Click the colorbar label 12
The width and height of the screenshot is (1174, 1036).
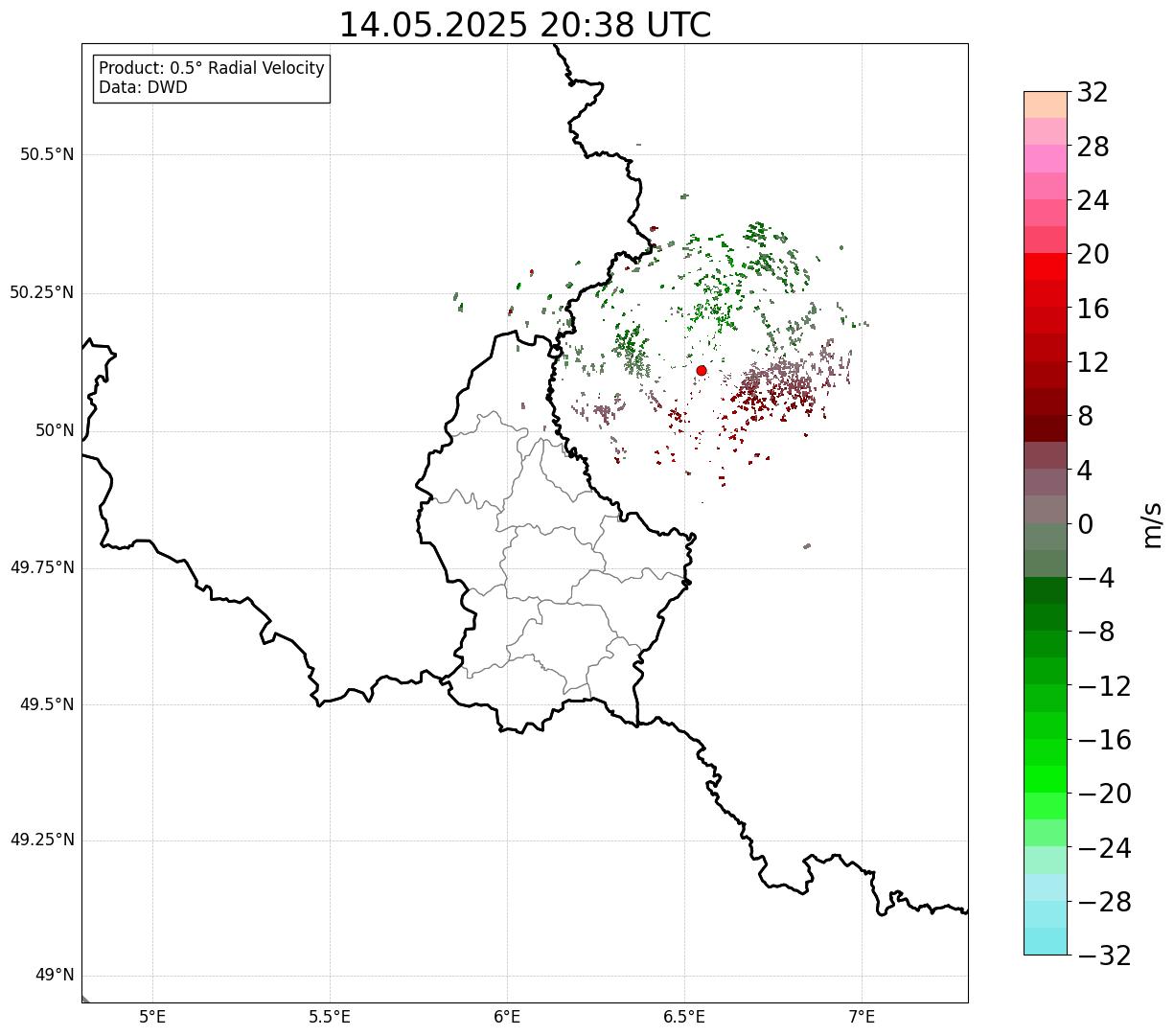point(1093,362)
